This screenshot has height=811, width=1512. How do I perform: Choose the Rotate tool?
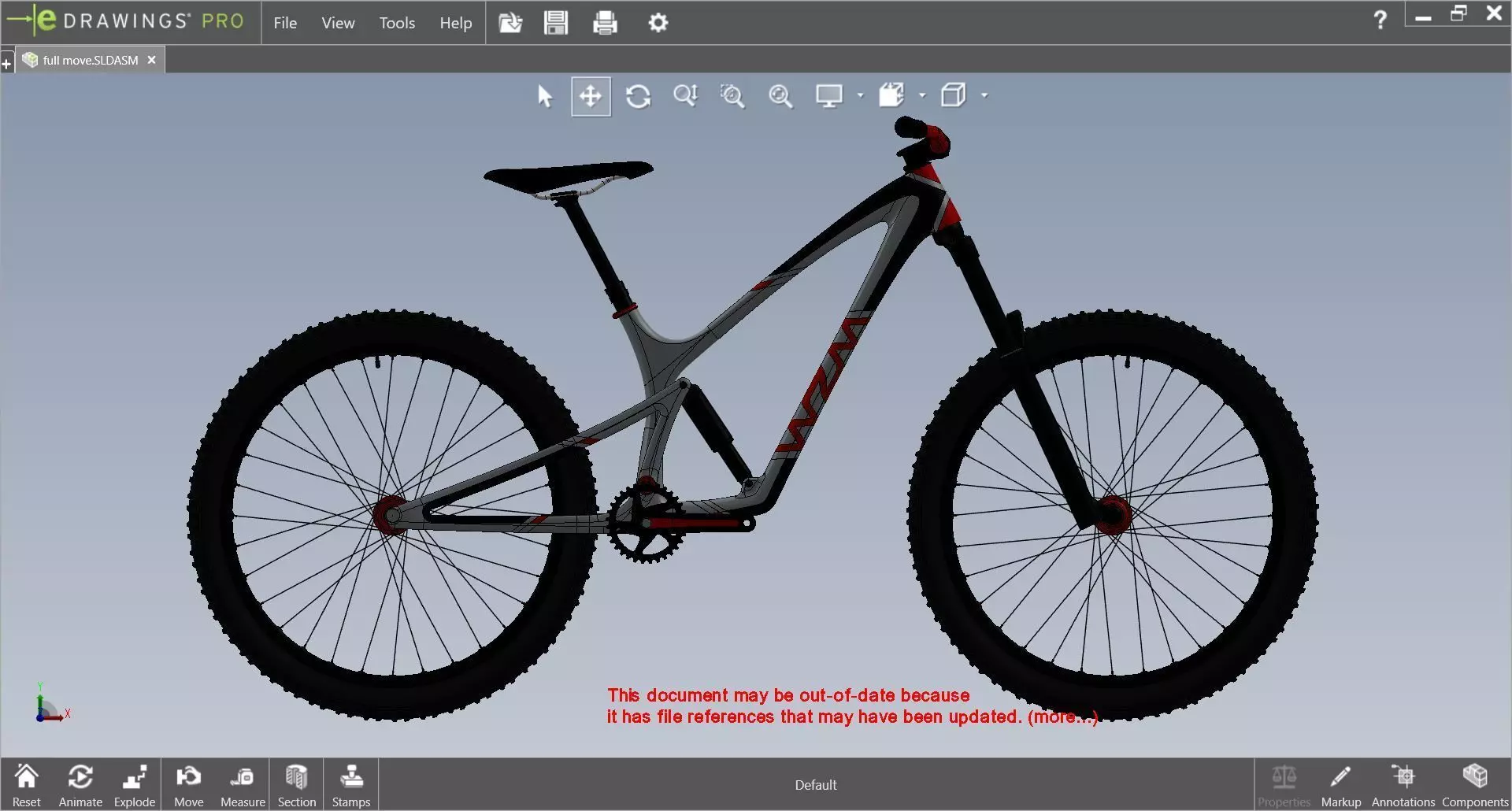point(639,96)
